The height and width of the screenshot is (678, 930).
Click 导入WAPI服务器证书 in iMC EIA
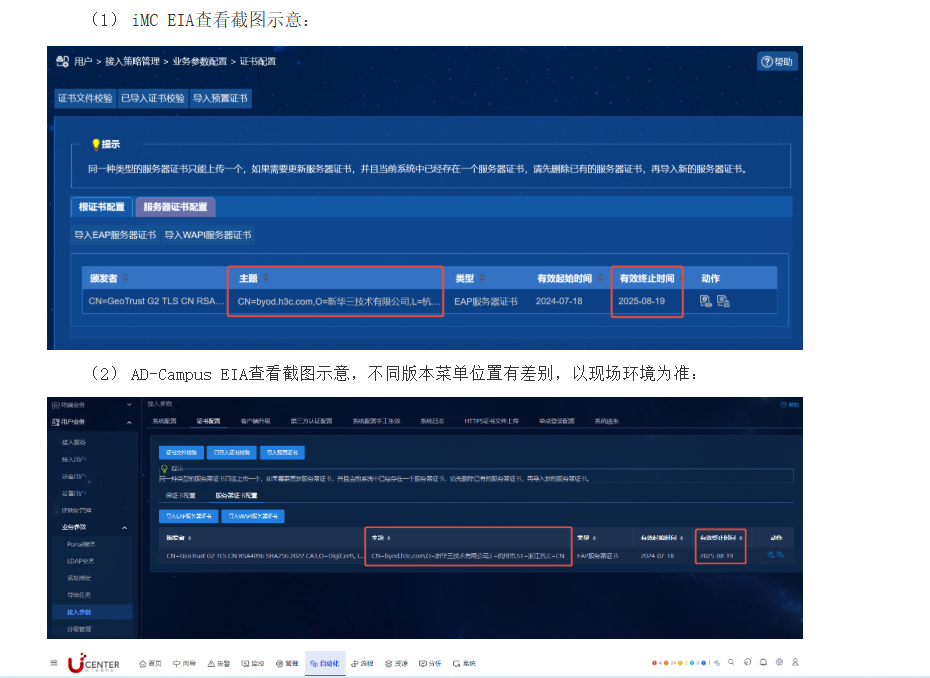pyautogui.click(x=208, y=235)
